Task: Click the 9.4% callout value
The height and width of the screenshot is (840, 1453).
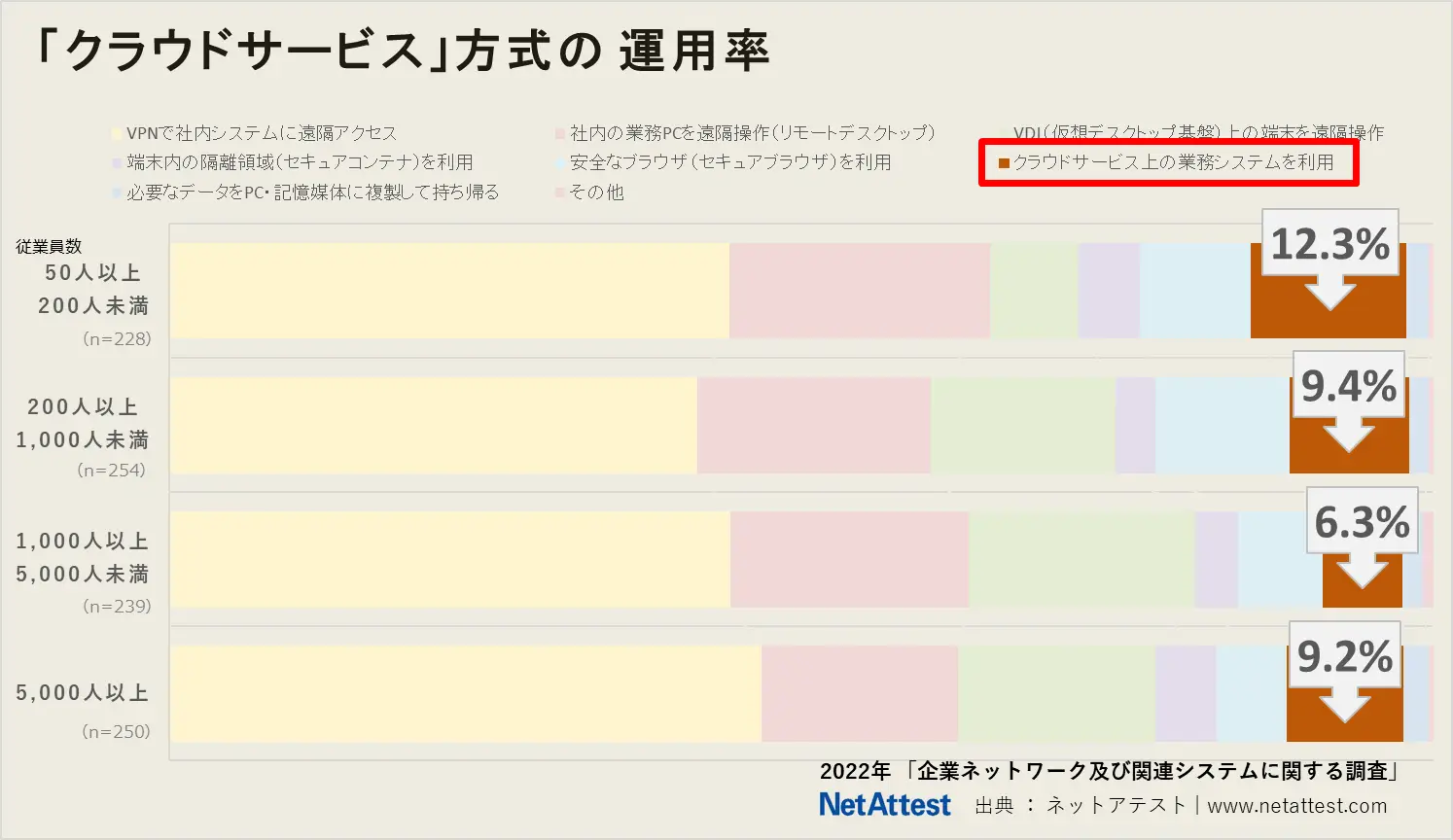Action: point(1349,387)
